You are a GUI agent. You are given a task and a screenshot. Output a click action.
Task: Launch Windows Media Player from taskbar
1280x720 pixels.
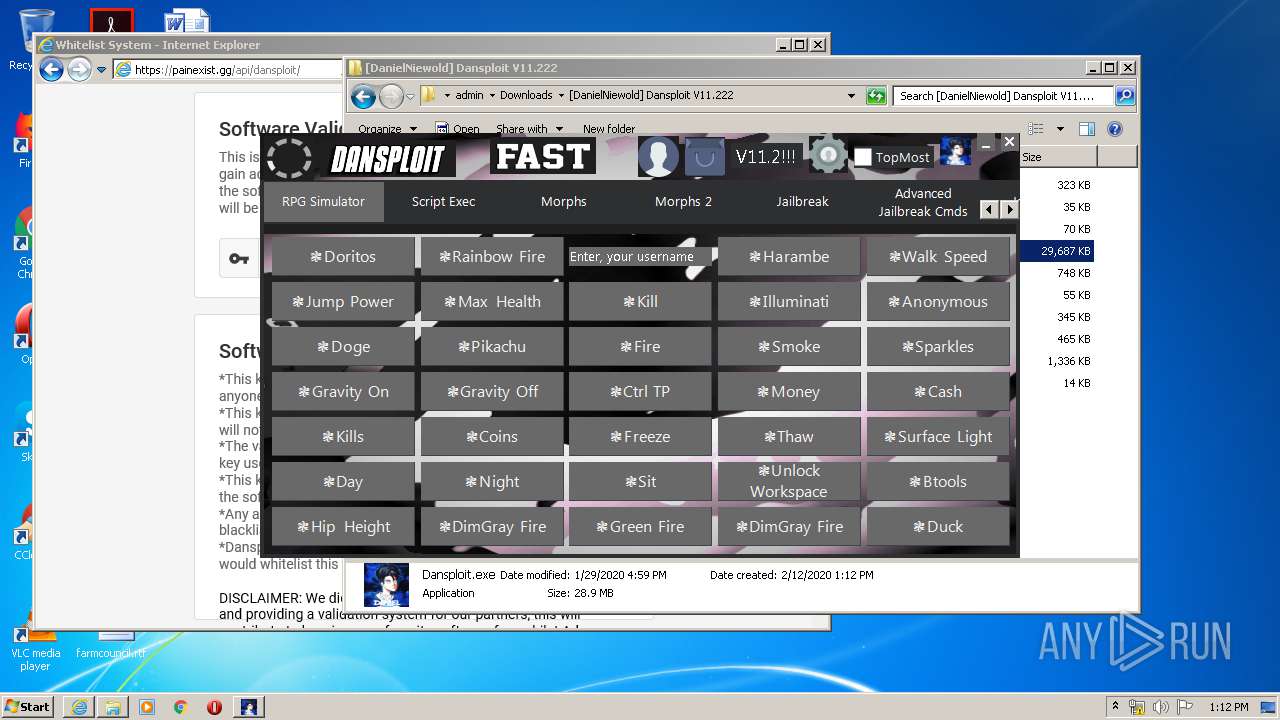(x=147, y=707)
